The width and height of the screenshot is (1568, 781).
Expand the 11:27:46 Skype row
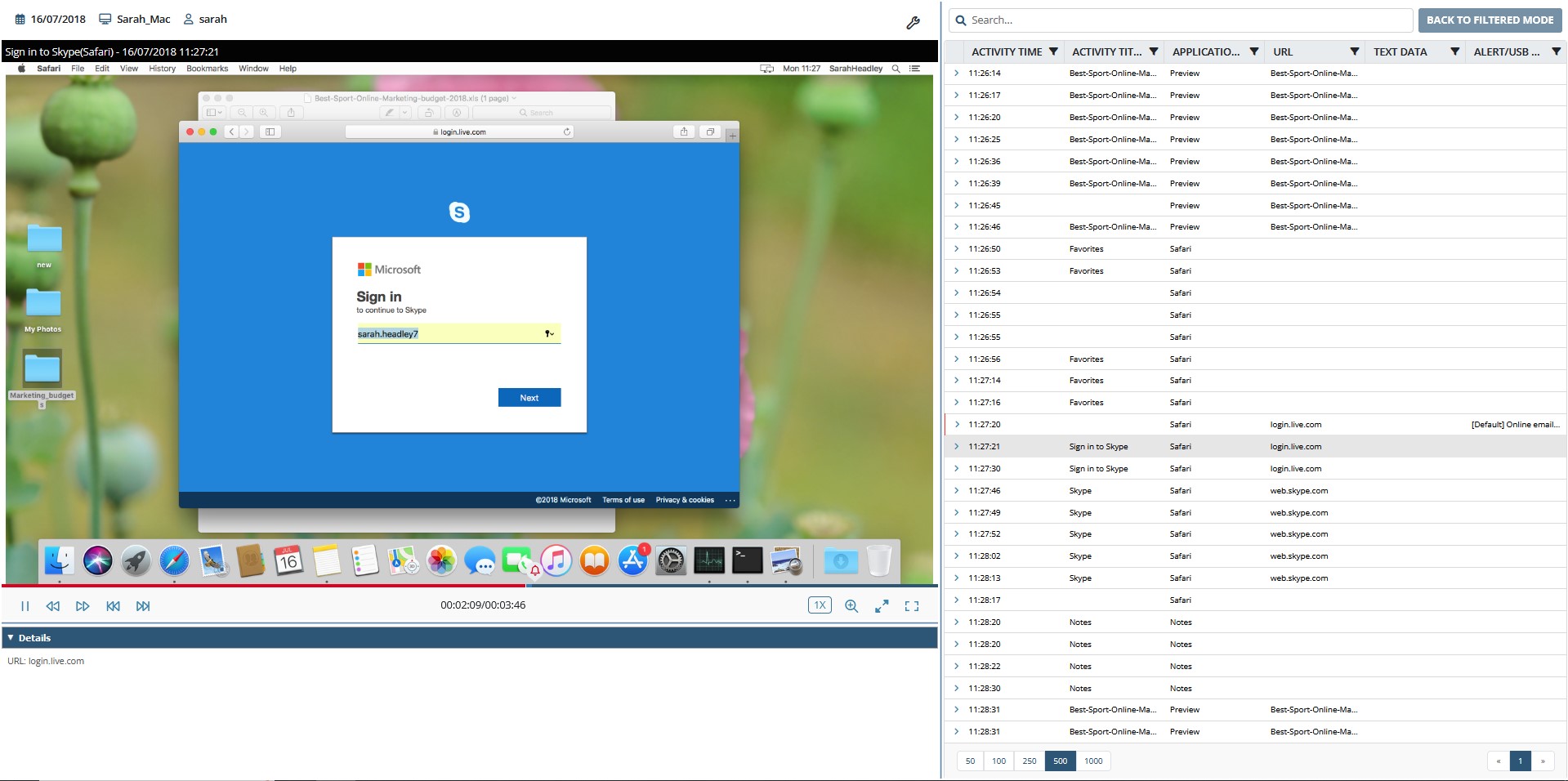957,490
